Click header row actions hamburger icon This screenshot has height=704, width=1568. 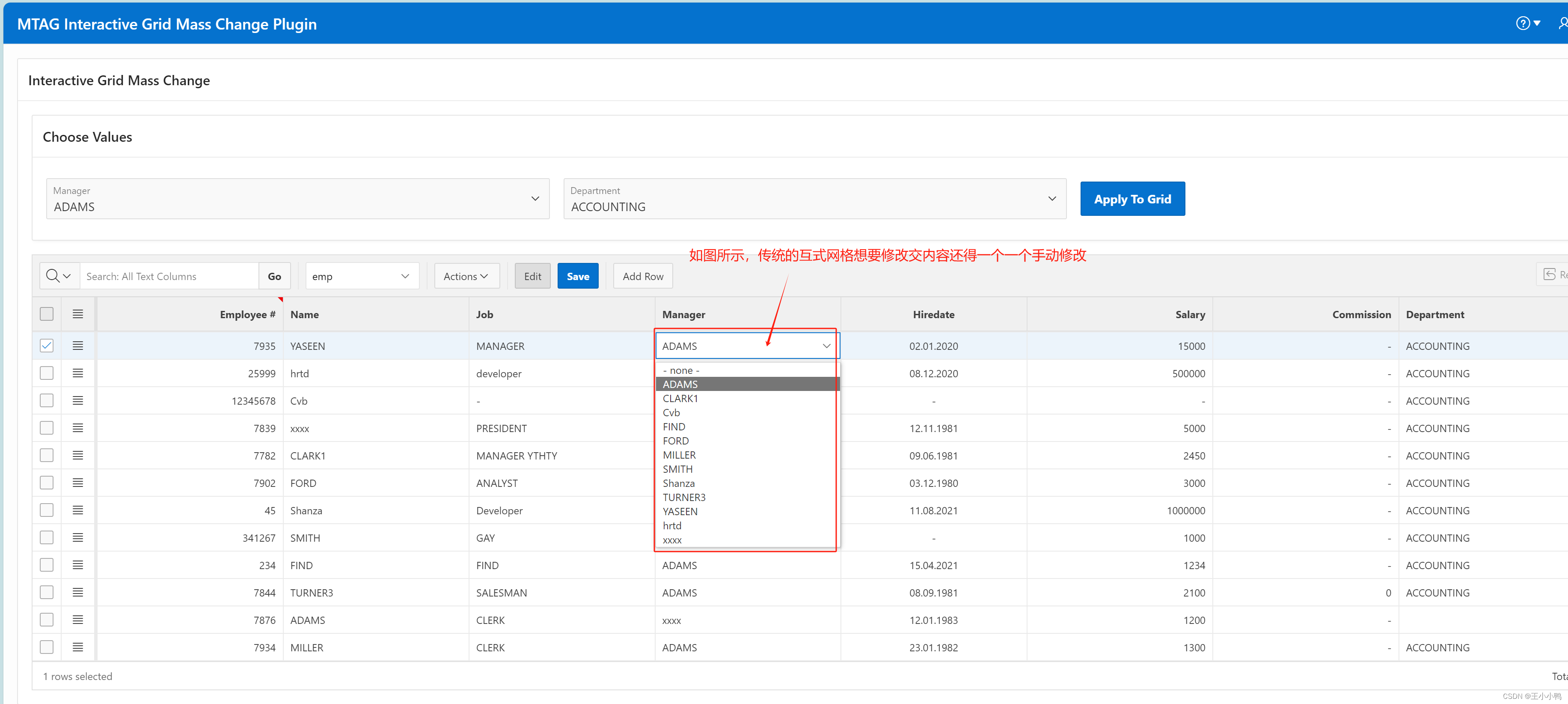point(78,314)
